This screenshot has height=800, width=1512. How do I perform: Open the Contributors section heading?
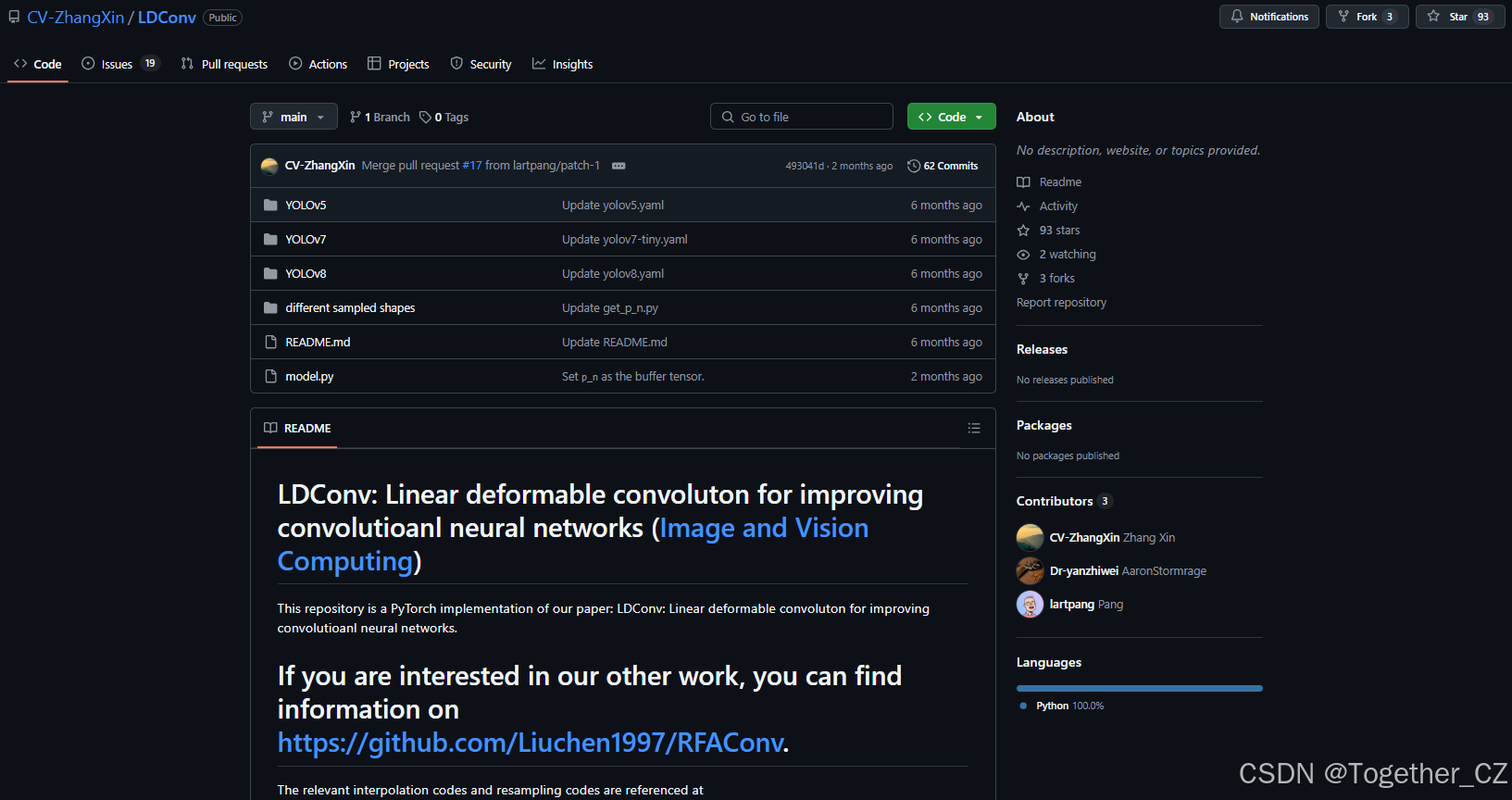1055,501
